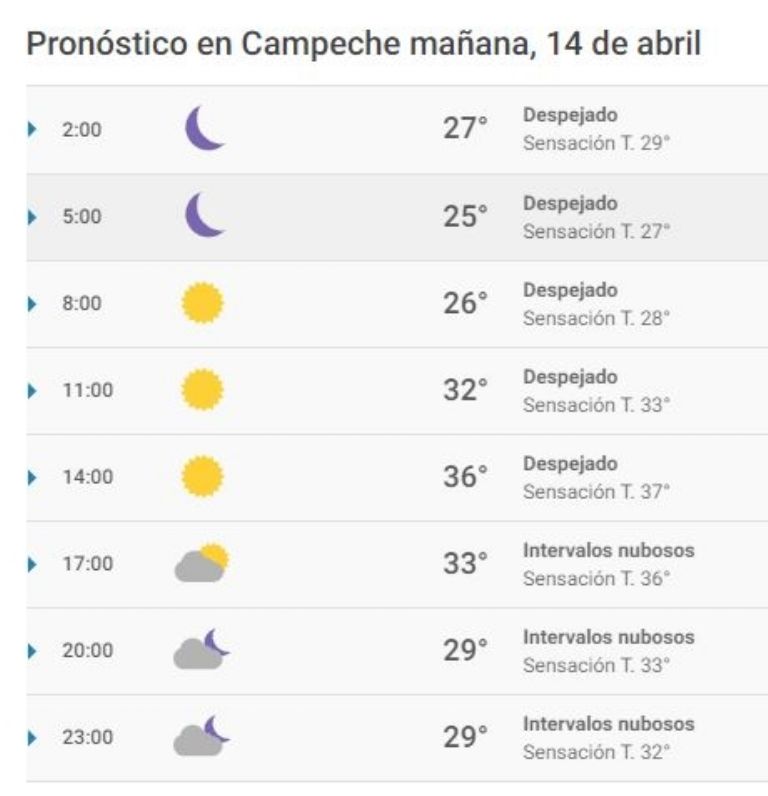The height and width of the screenshot is (796, 768).
Task: Click cloudy sun icon at 17:00
Action: (x=202, y=562)
